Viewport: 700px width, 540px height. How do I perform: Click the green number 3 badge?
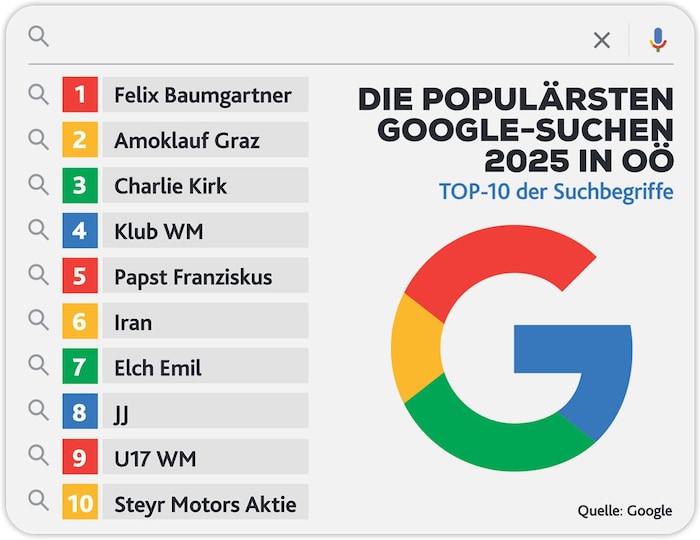point(80,186)
